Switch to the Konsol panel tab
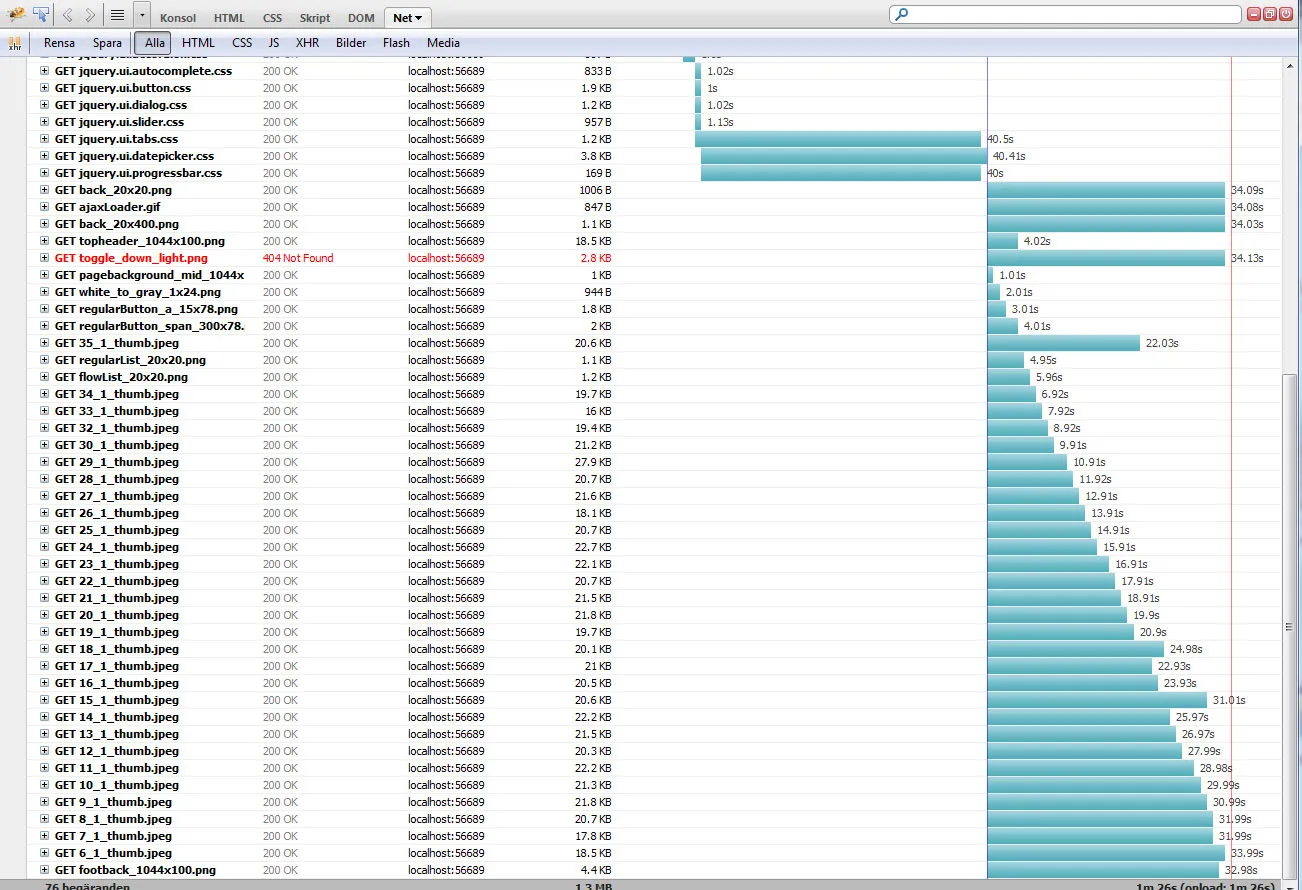Image resolution: width=1302 pixels, height=890 pixels. point(178,18)
